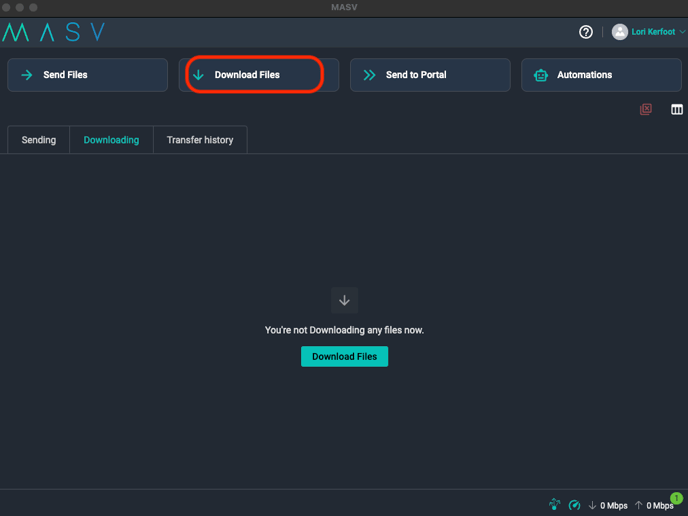Viewport: 688px width, 516px height.
Task: Open the speed limit gauge icon
Action: tap(574, 505)
